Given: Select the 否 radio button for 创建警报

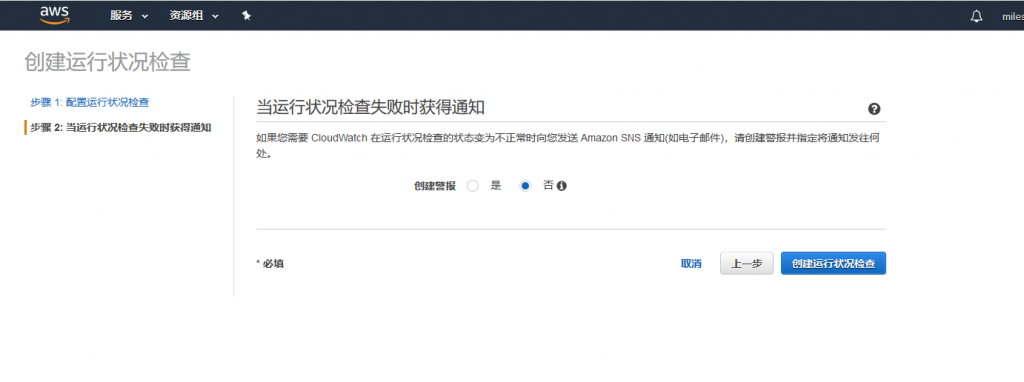Looking at the screenshot, I should (525, 186).
